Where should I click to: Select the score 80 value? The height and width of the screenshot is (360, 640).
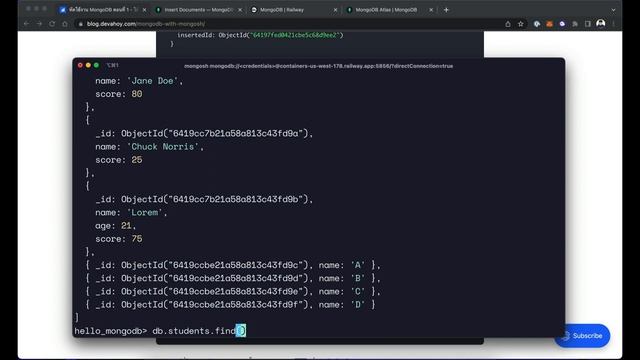[x=137, y=94]
